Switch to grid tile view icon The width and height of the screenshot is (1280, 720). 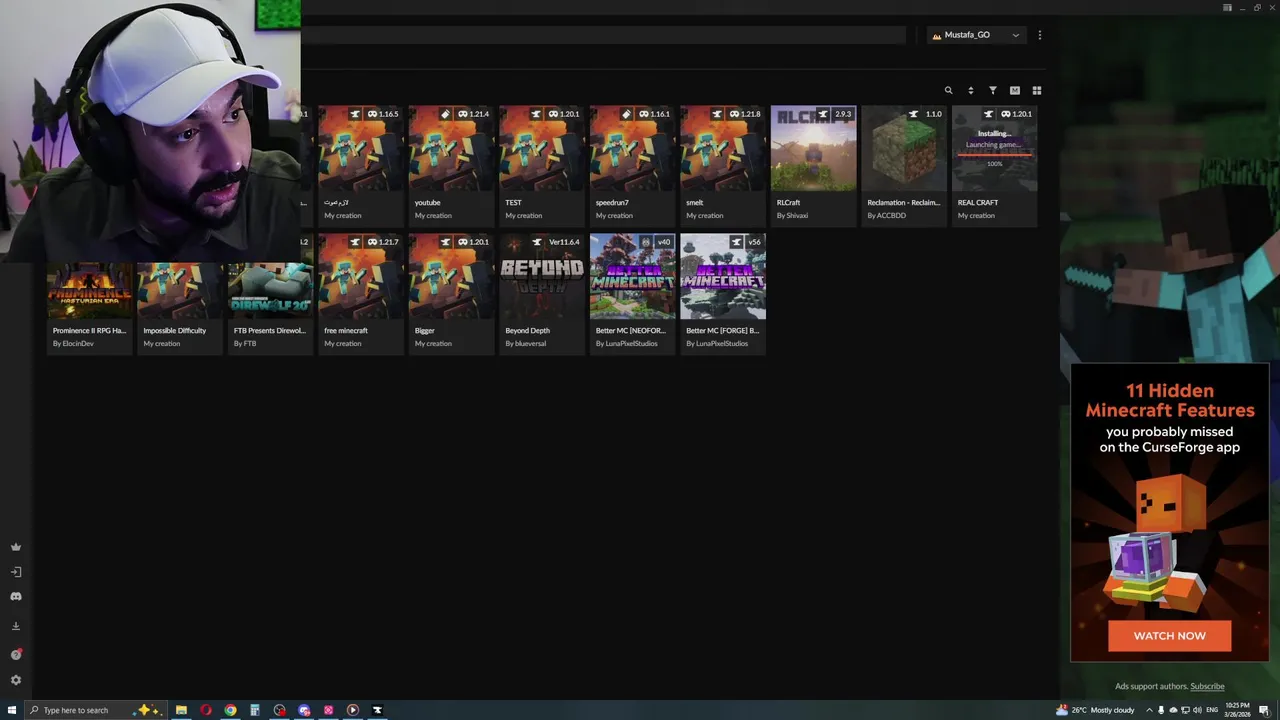pyautogui.click(x=1037, y=90)
